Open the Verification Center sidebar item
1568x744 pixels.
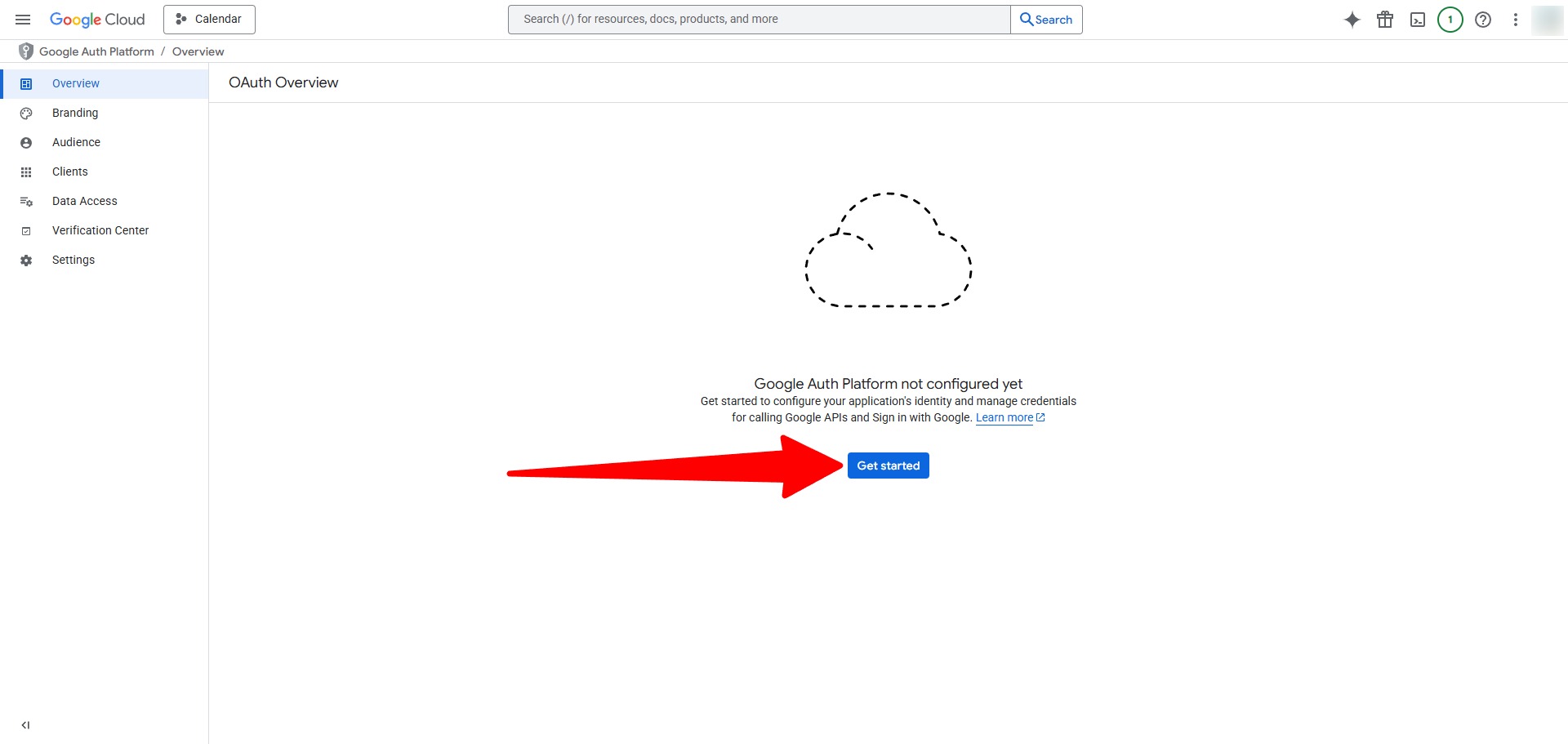(105, 230)
